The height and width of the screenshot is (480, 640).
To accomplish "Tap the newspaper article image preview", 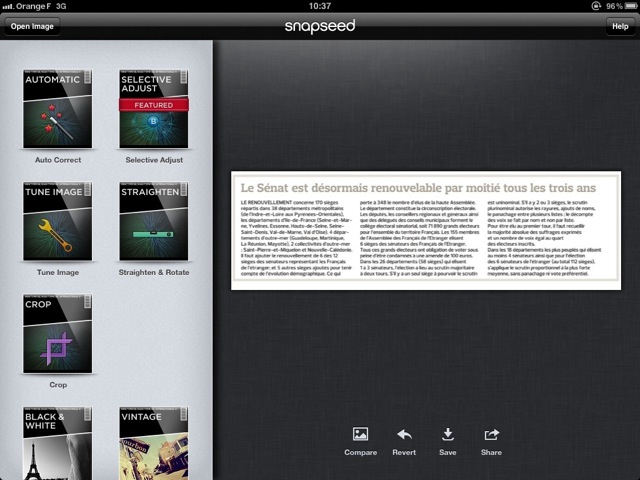I will [x=426, y=232].
